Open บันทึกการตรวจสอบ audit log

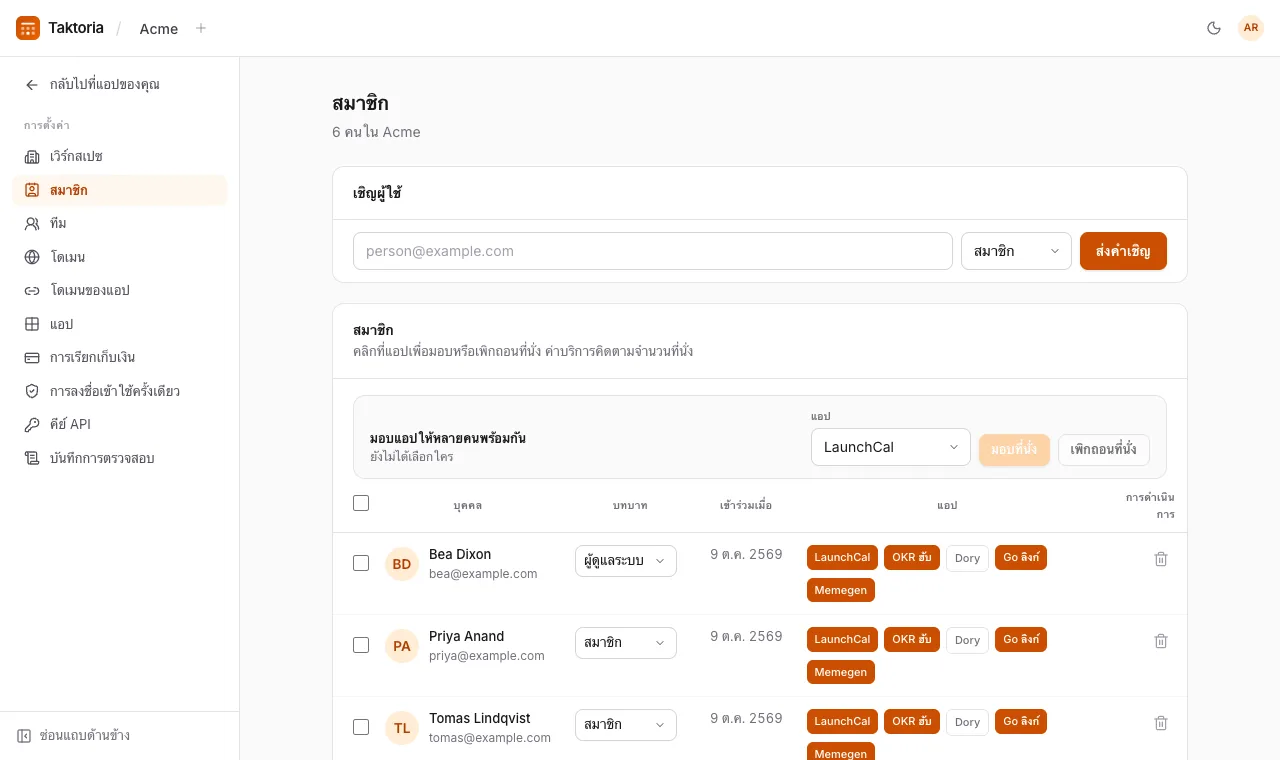pos(120,458)
